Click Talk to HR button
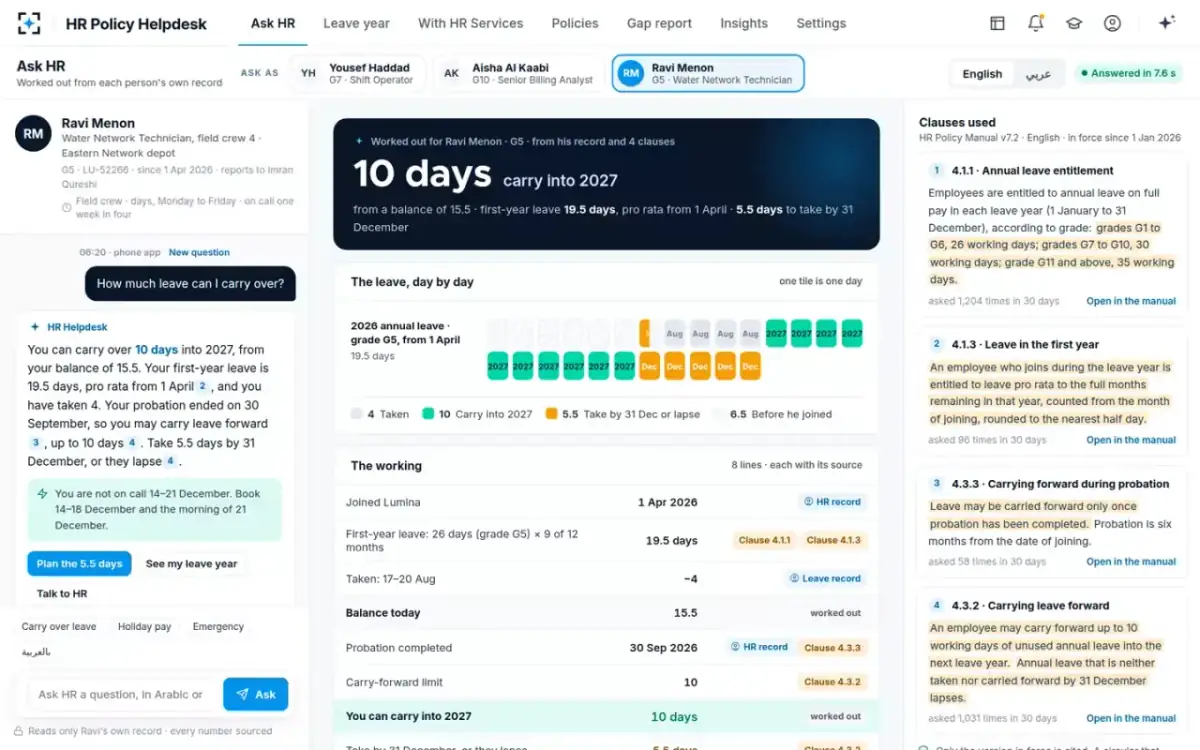This screenshot has width=1200, height=750. (x=62, y=593)
